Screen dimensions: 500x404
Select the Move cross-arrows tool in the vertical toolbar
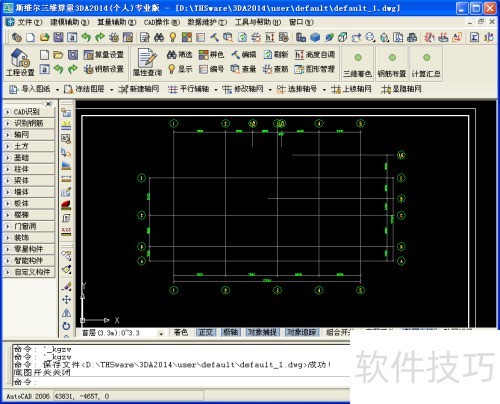pyautogui.click(x=66, y=299)
